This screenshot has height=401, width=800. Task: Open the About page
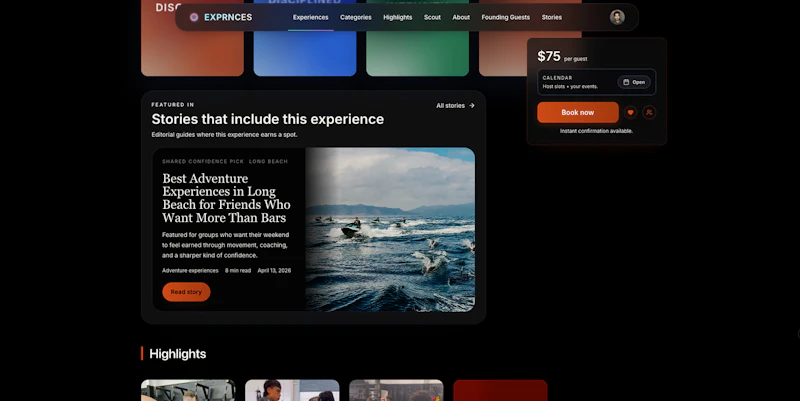coord(461,17)
